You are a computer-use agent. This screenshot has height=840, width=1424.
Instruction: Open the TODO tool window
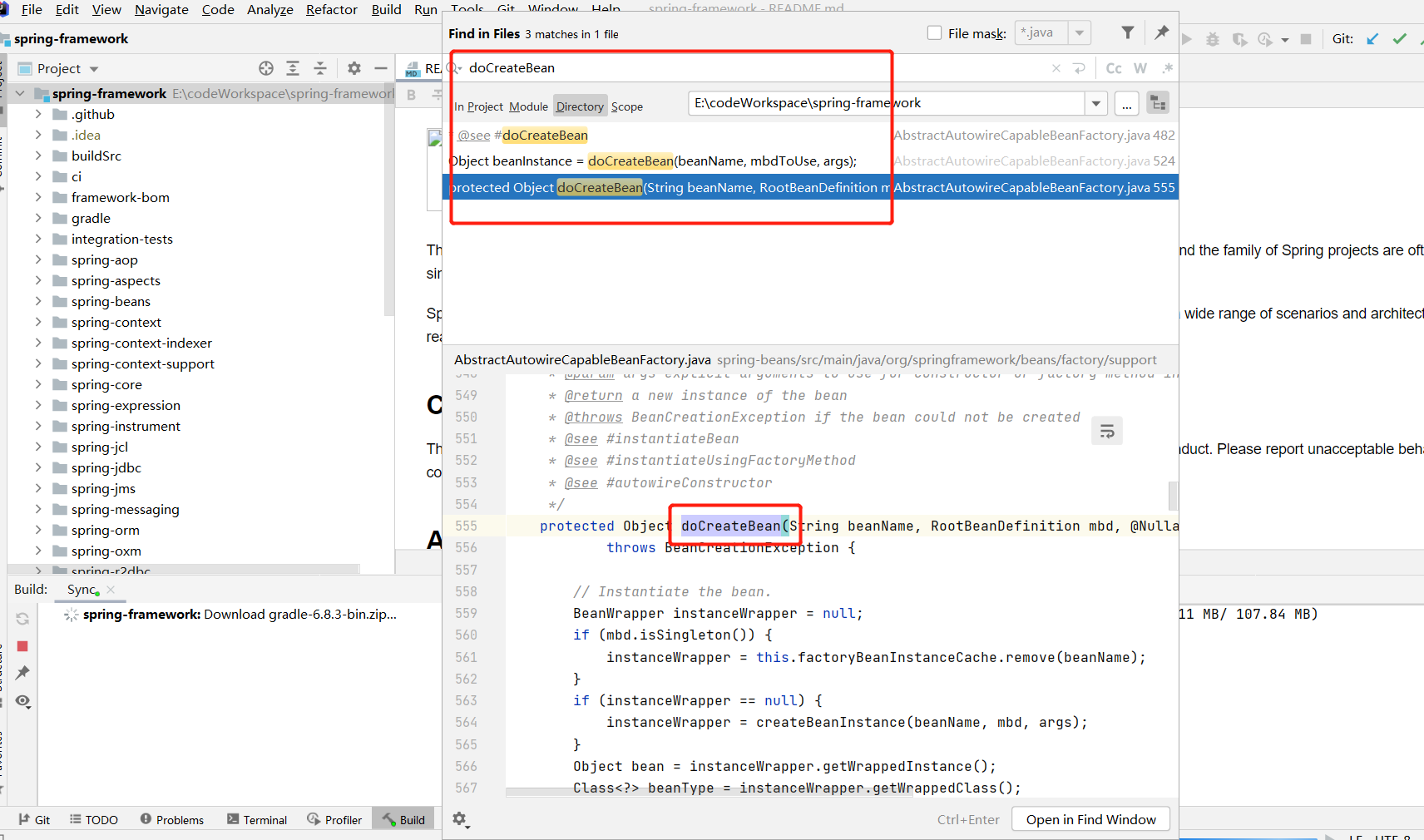coord(93,819)
